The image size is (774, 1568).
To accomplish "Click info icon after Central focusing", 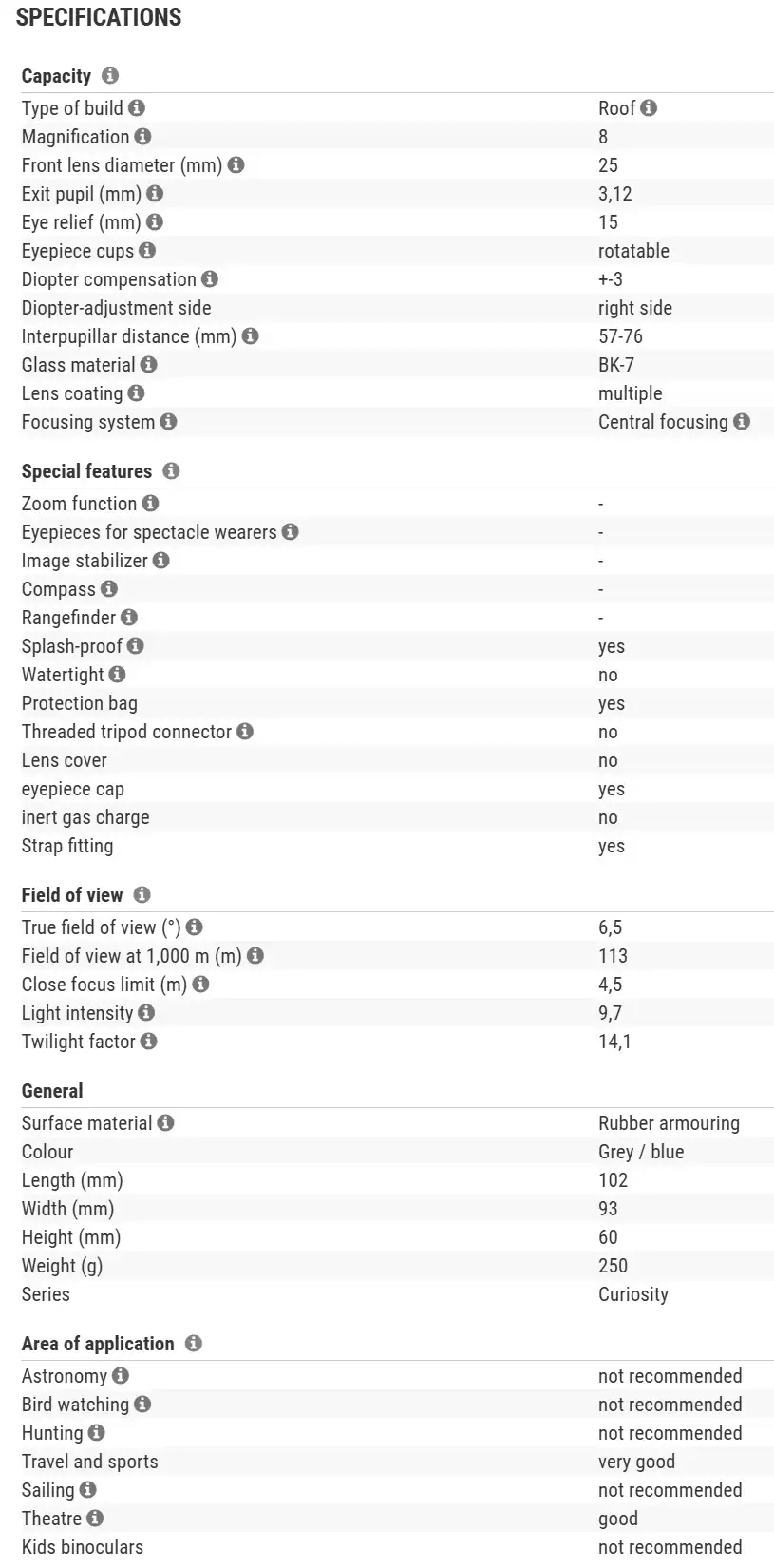I will point(742,422).
